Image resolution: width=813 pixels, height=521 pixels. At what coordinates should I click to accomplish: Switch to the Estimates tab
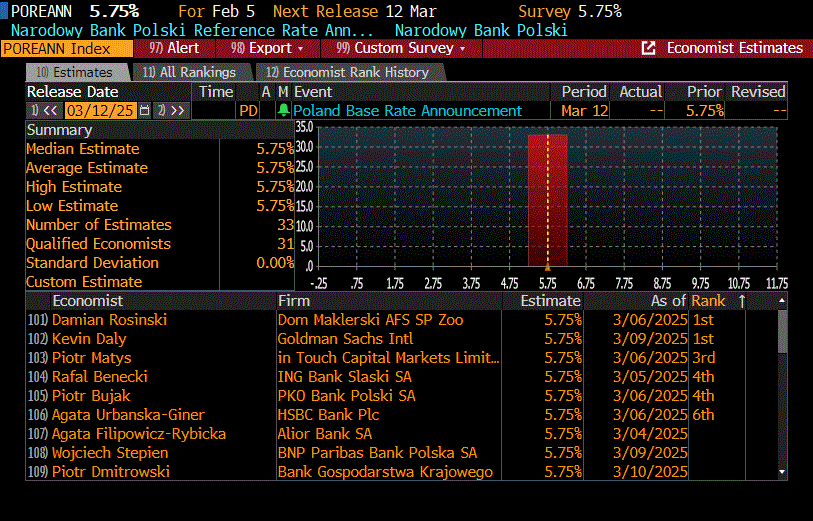pos(76,72)
